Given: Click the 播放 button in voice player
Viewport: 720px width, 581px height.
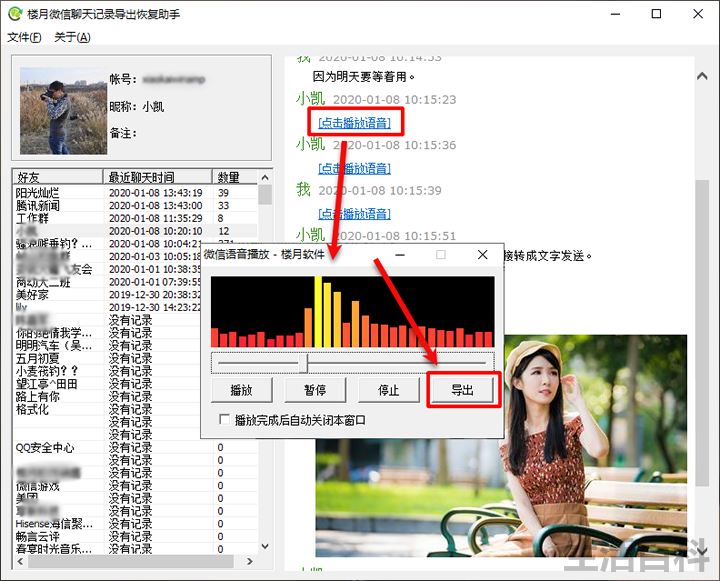Looking at the screenshot, I should pyautogui.click(x=242, y=390).
